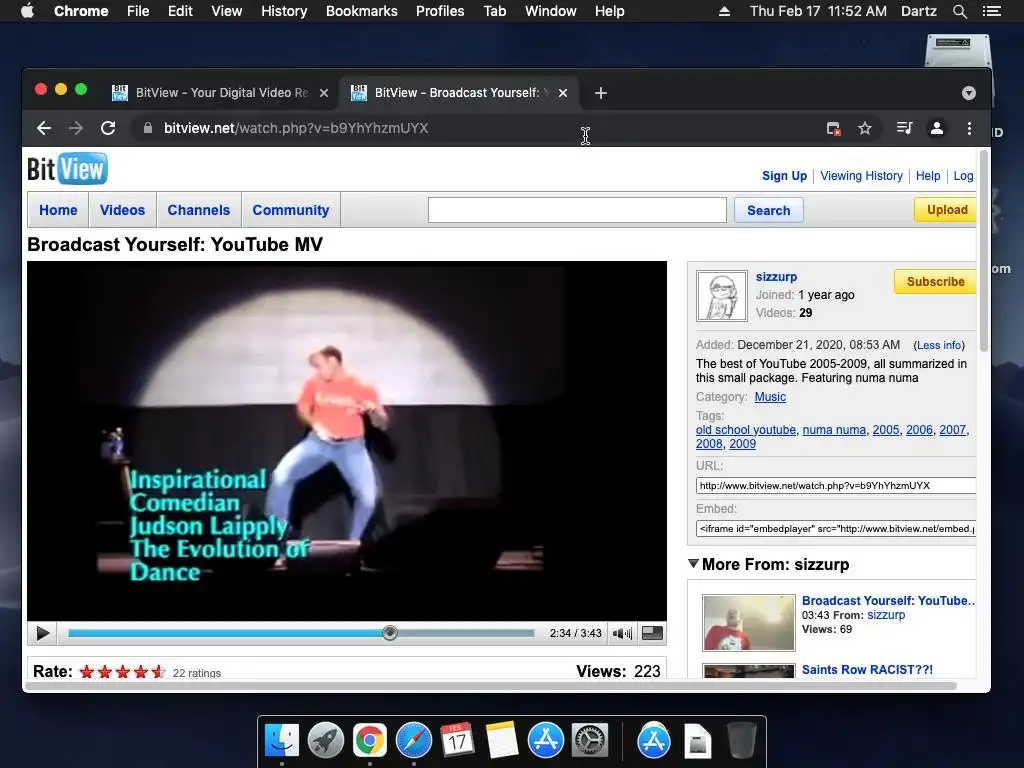
Task: Close the 'BitView - Broadcast Yourself' tab
Action: point(563,93)
